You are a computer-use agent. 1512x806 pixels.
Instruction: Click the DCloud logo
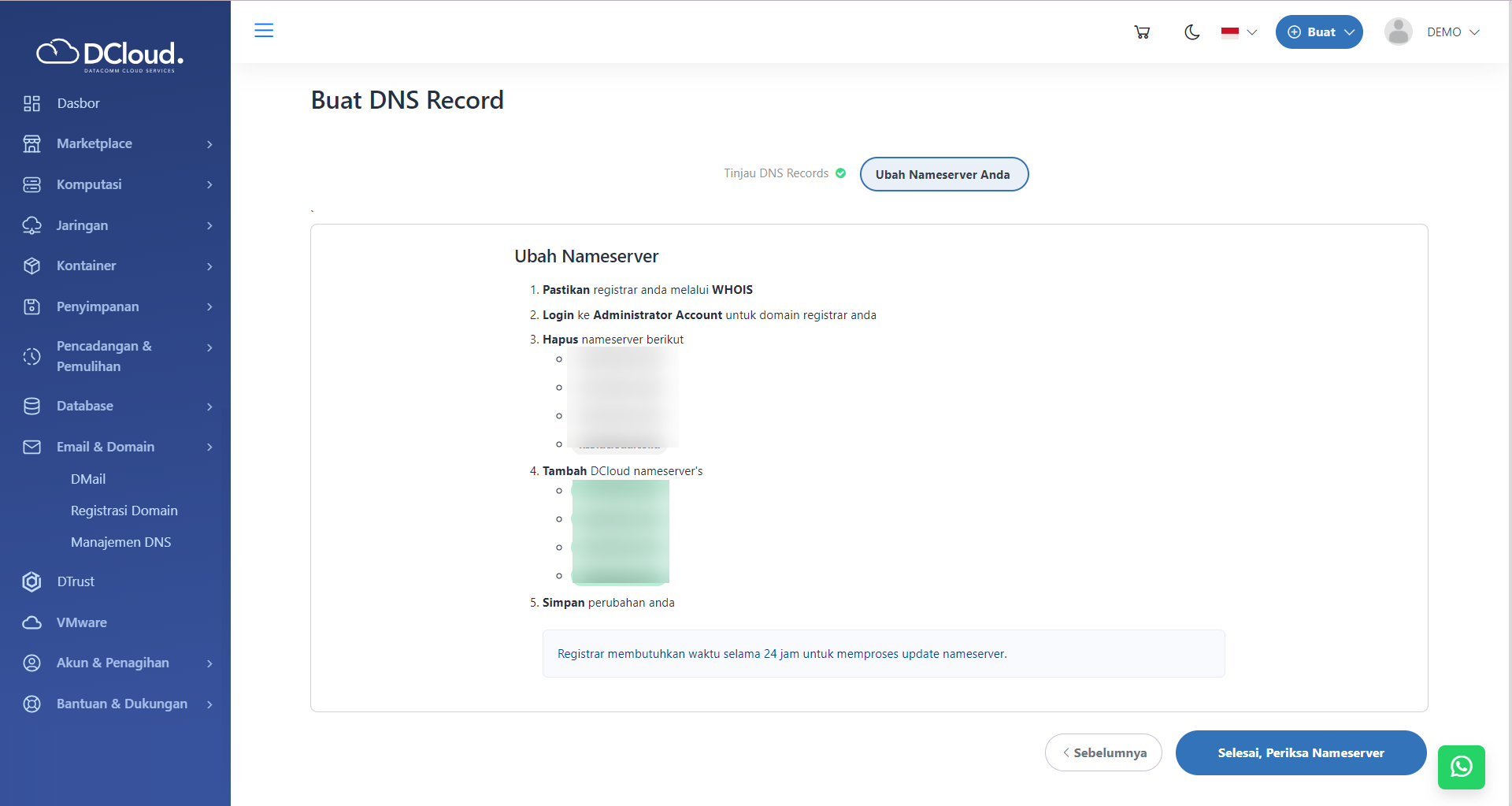pyautogui.click(x=110, y=54)
